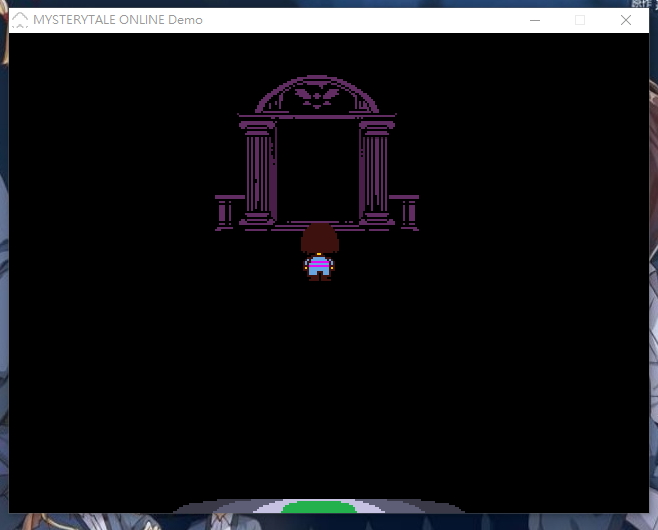
Task: Click the green grass mound at bottom
Action: click(319, 507)
